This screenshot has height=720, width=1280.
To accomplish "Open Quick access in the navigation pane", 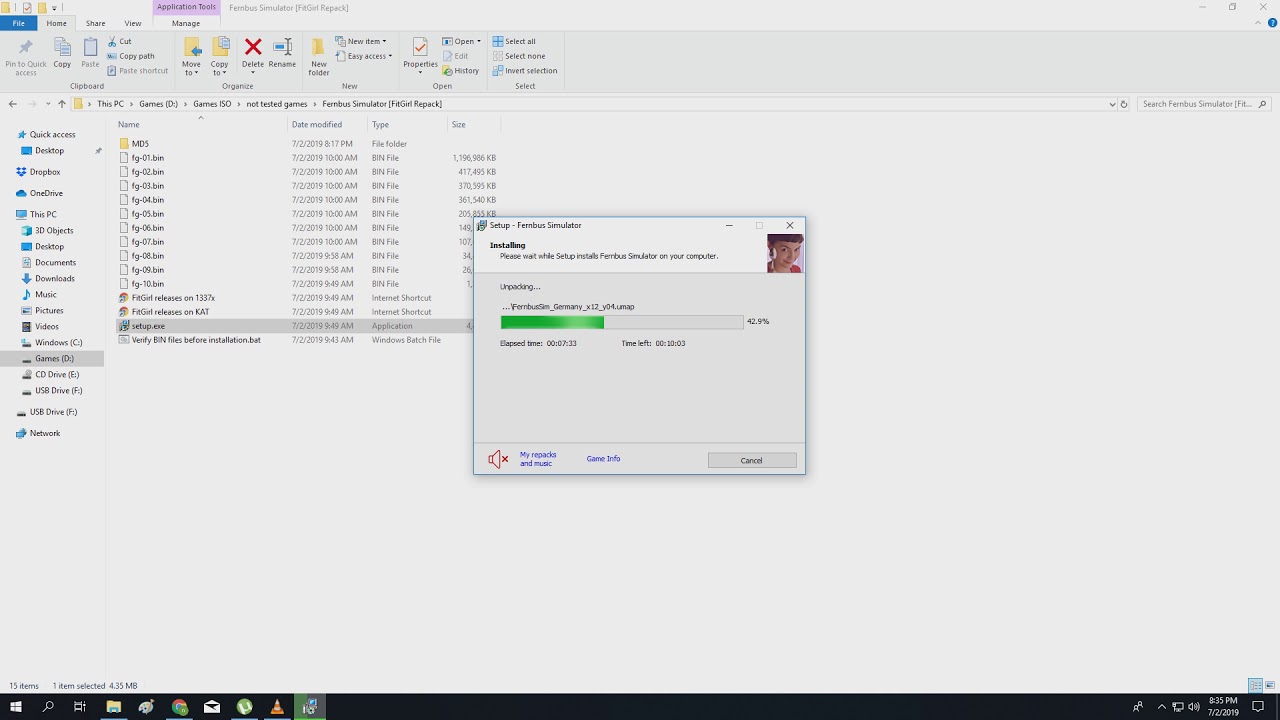I will pyautogui.click(x=52, y=135).
